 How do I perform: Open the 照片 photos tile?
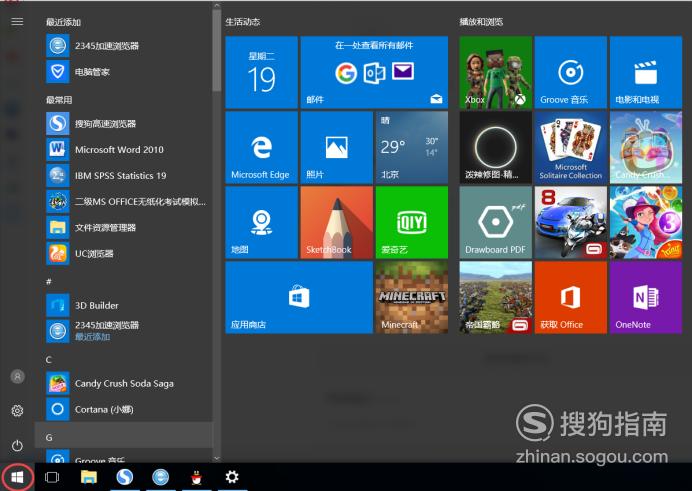(337, 147)
